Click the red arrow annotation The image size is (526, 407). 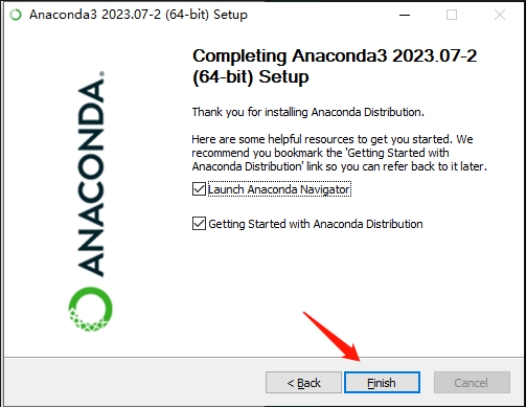[x=331, y=337]
